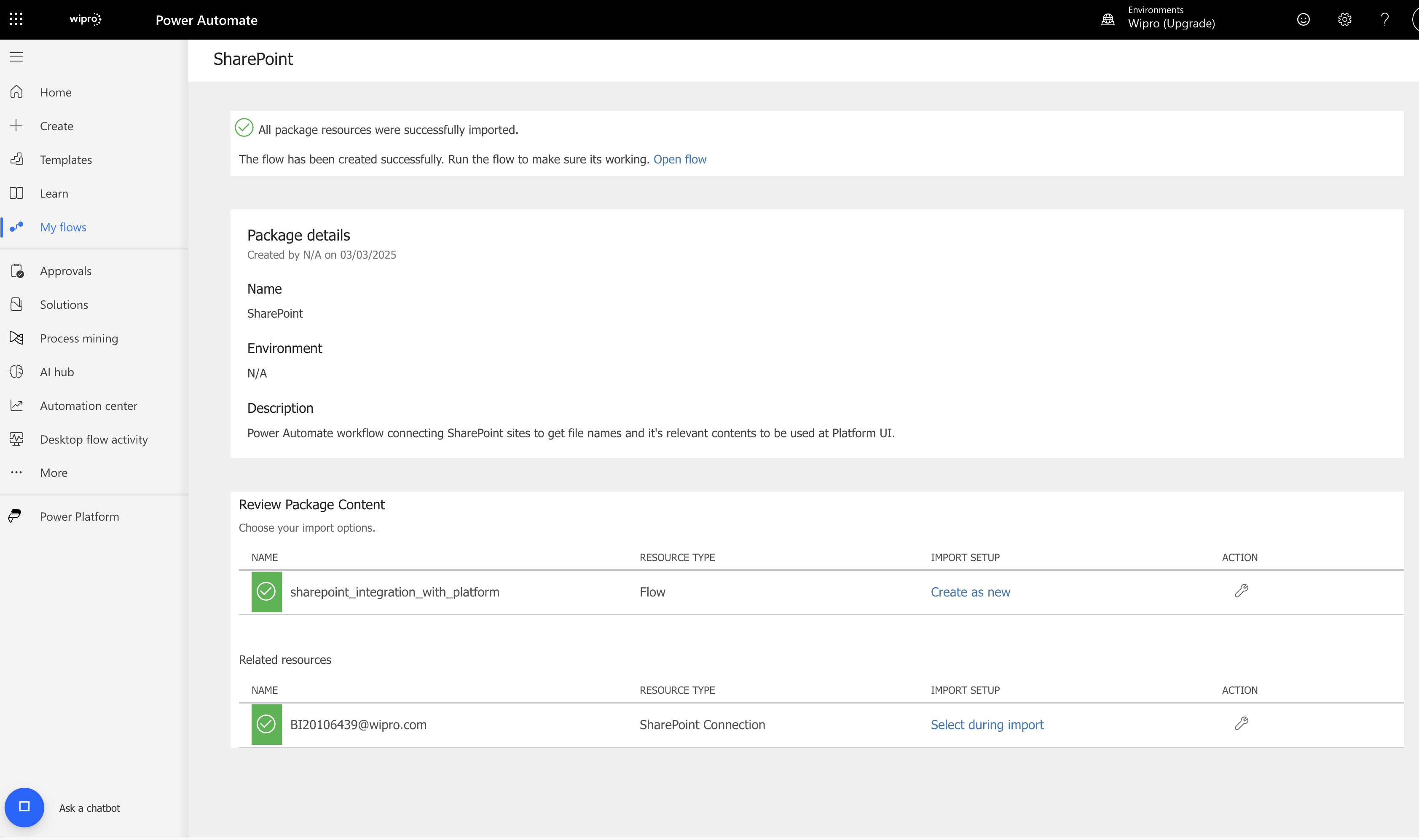Click the Select during import link
Screen dimensions: 1419x840
[x=987, y=725]
